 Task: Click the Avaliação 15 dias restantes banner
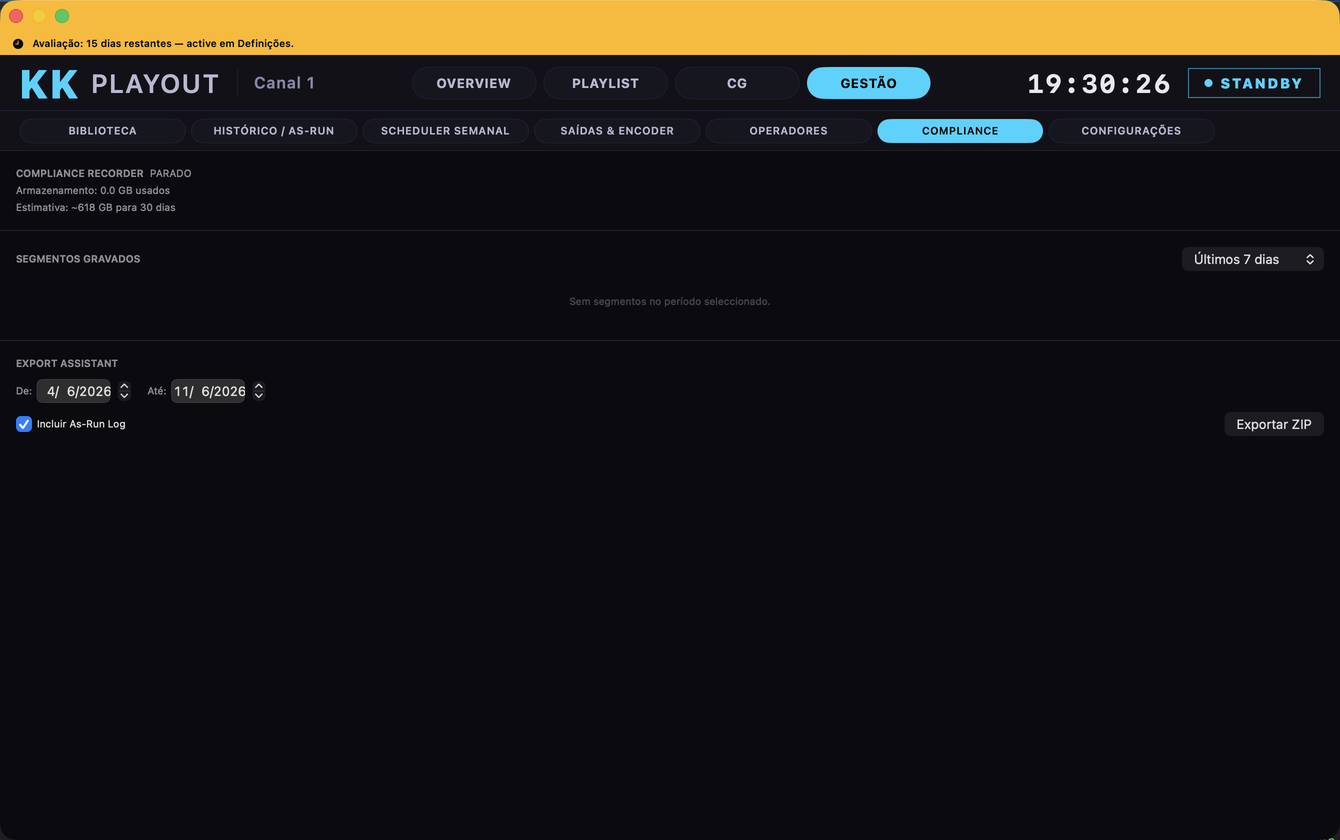point(163,44)
